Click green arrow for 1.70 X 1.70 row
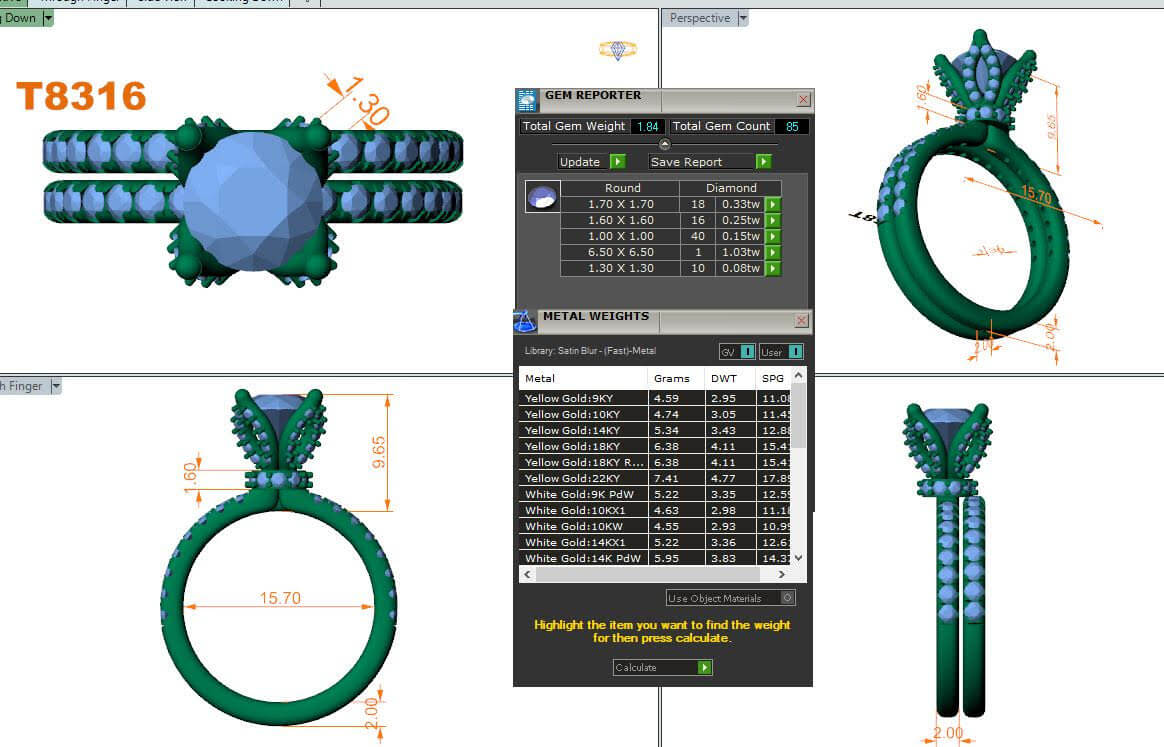 pyautogui.click(x=773, y=204)
